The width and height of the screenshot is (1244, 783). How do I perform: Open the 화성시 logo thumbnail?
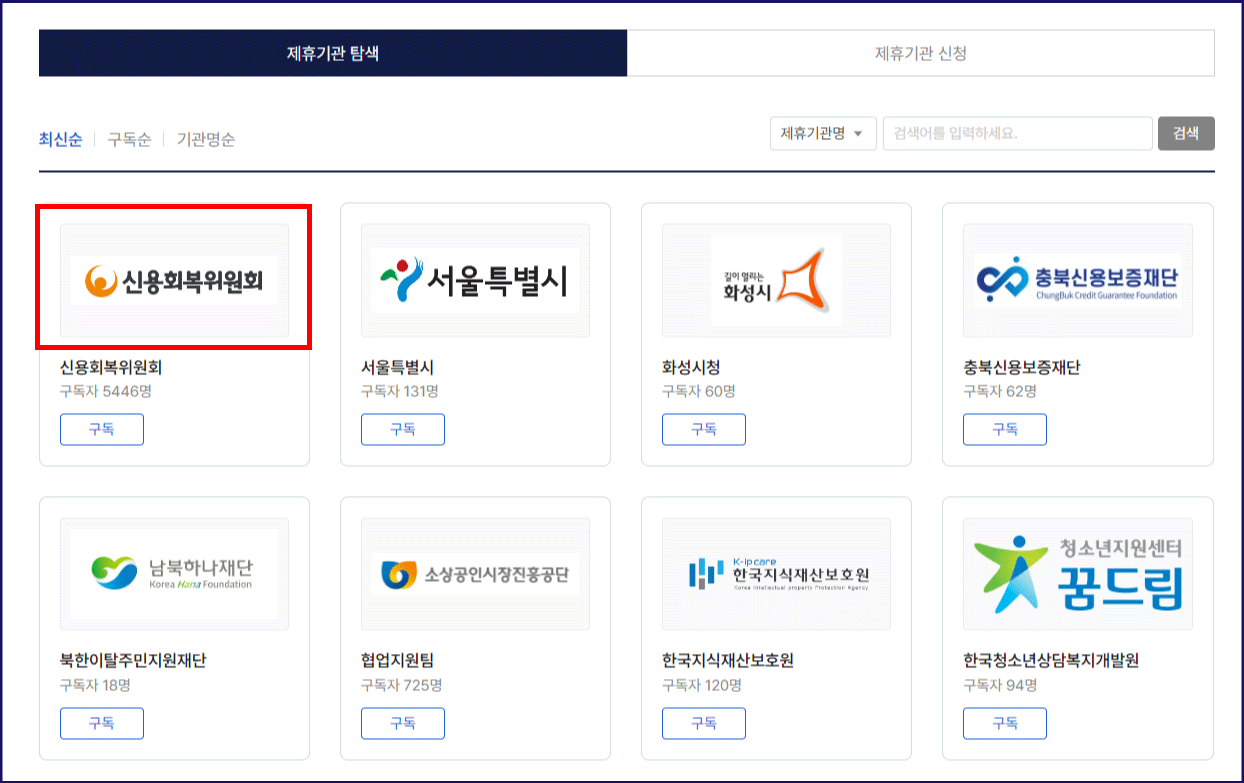coord(776,280)
